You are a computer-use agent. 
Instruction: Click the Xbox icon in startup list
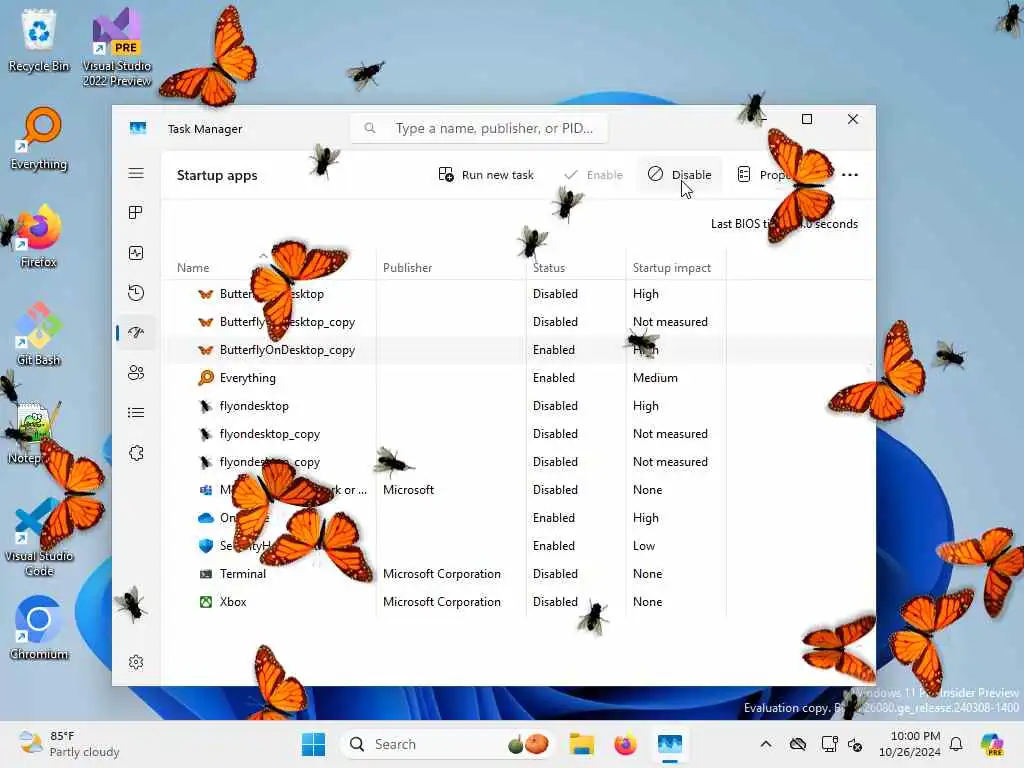206,601
